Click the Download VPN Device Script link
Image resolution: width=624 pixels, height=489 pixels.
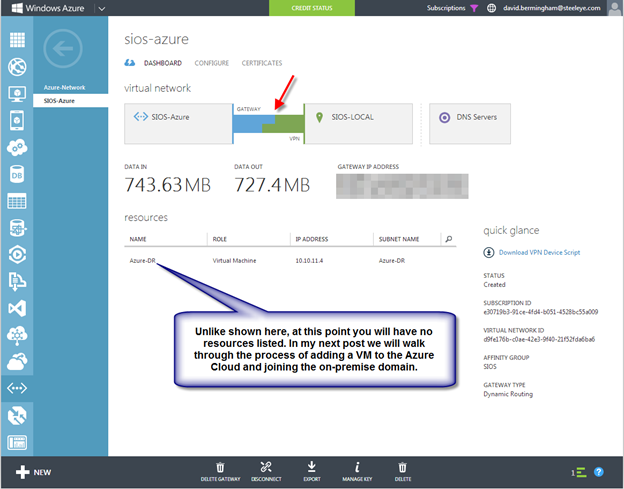538,253
